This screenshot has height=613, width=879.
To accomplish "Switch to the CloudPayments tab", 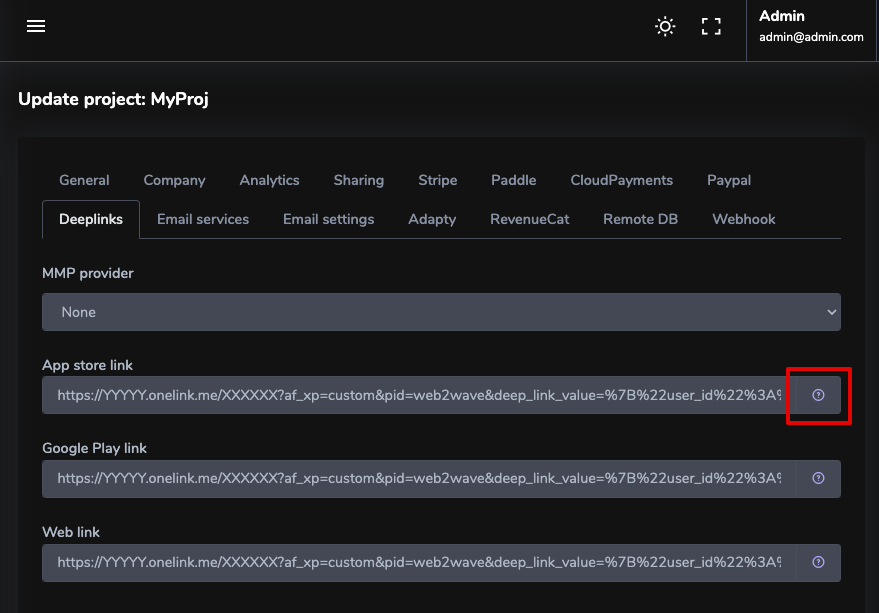I will point(621,180).
